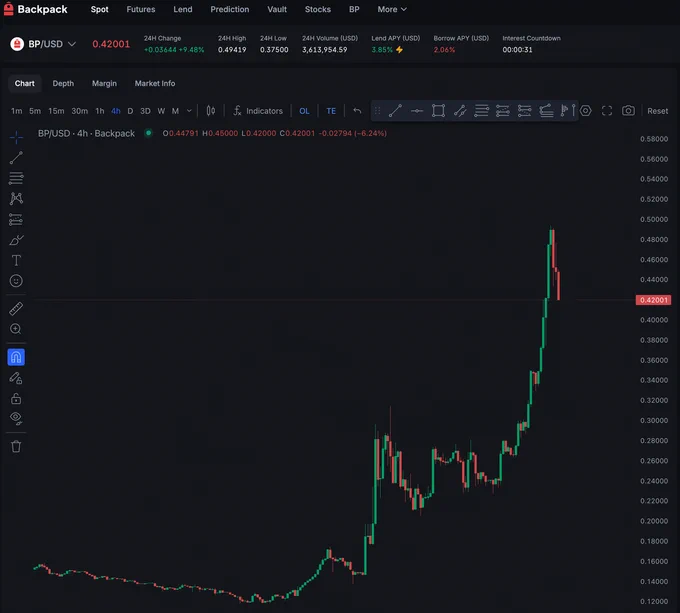The width and height of the screenshot is (680, 613).
Task: Select the crosshair cursor tool
Action: [16, 137]
